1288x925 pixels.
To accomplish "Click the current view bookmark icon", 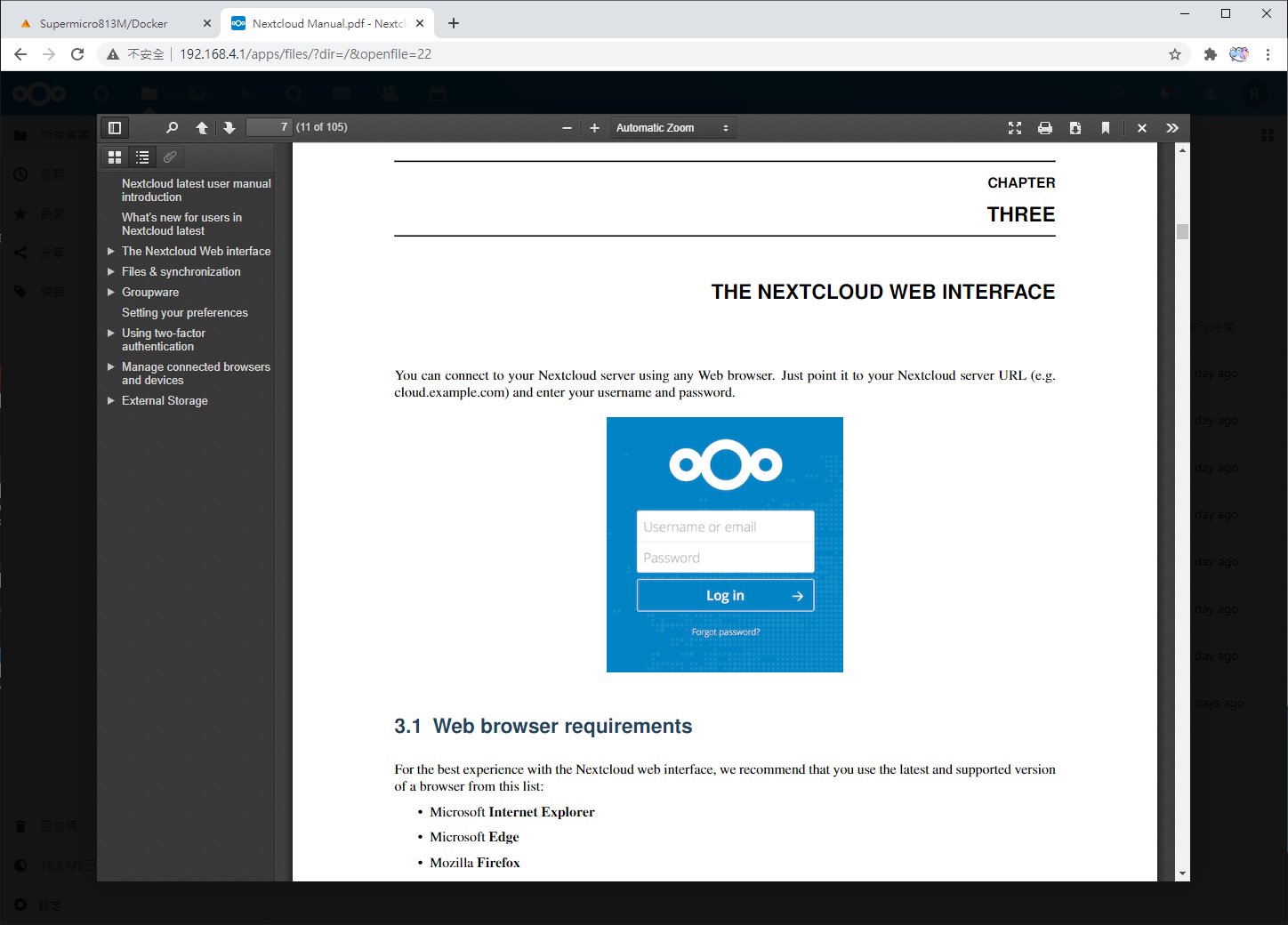I will pyautogui.click(x=1106, y=128).
